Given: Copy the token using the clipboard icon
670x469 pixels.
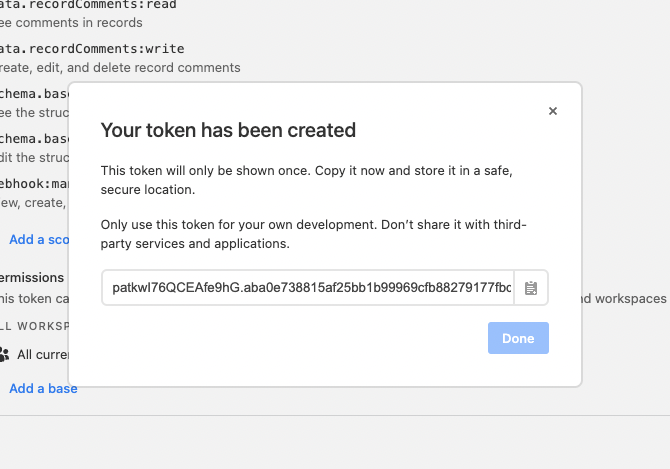Looking at the screenshot, I should pos(531,288).
